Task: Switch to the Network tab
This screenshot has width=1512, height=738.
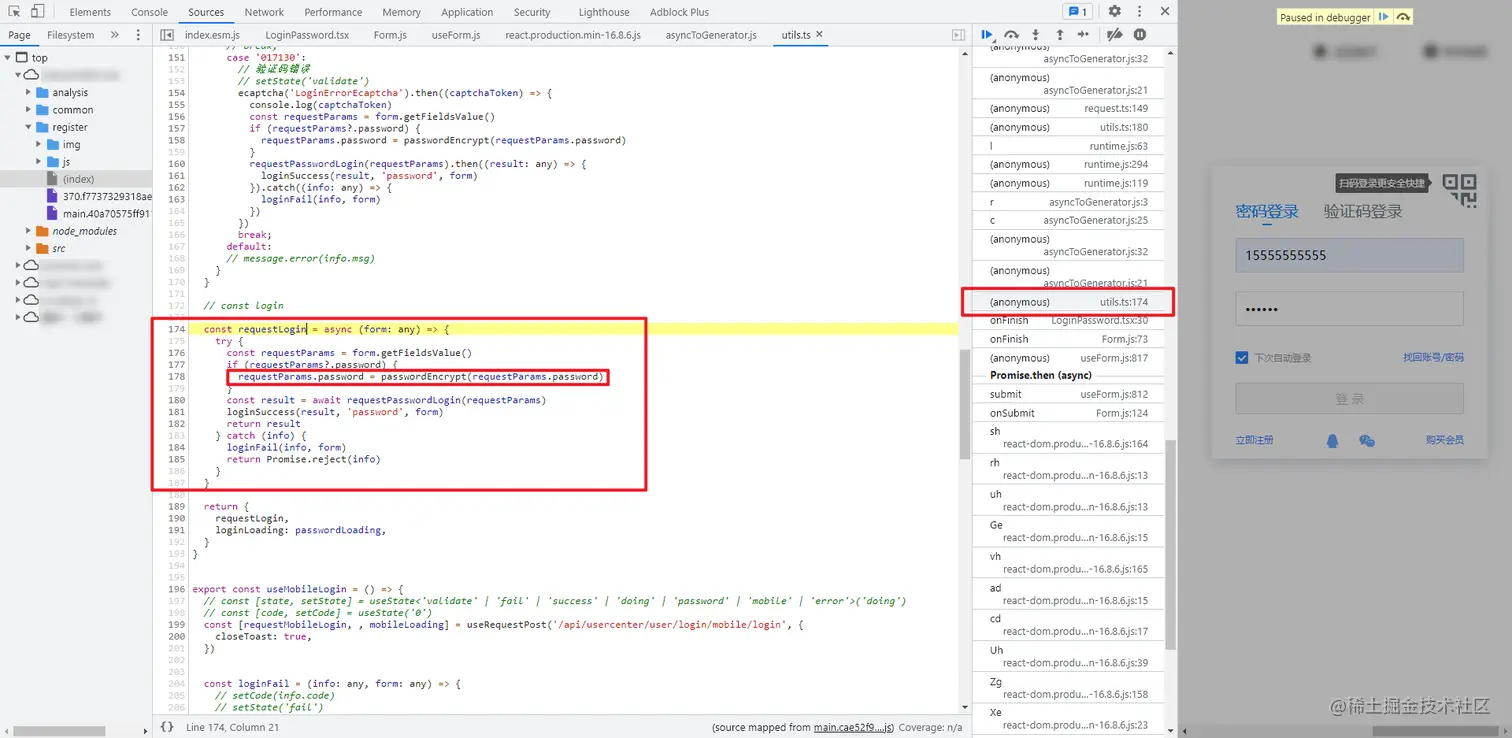Action: click(264, 12)
